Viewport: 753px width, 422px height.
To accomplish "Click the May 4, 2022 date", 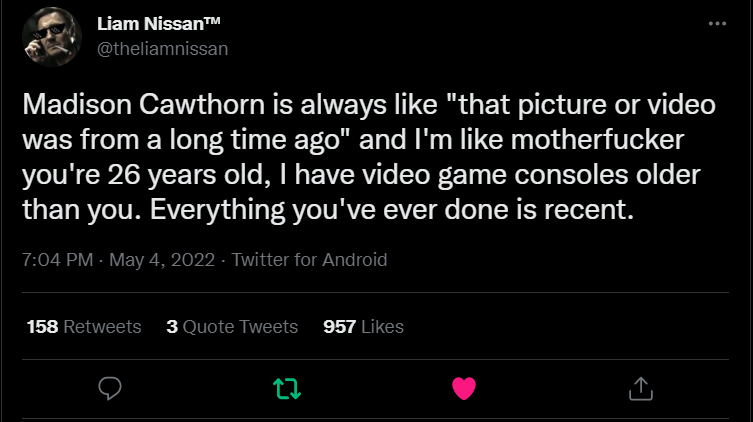I will (x=162, y=260).
